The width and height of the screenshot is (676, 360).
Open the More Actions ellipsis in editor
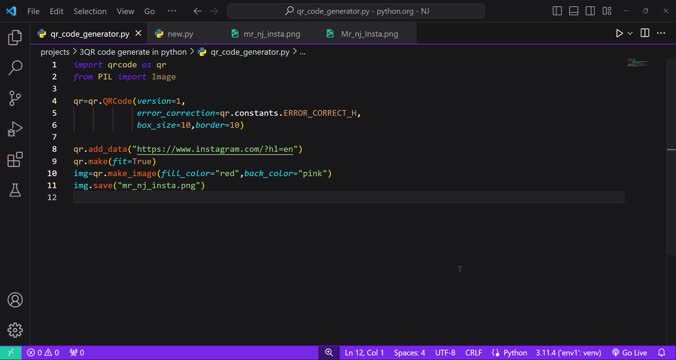(661, 34)
